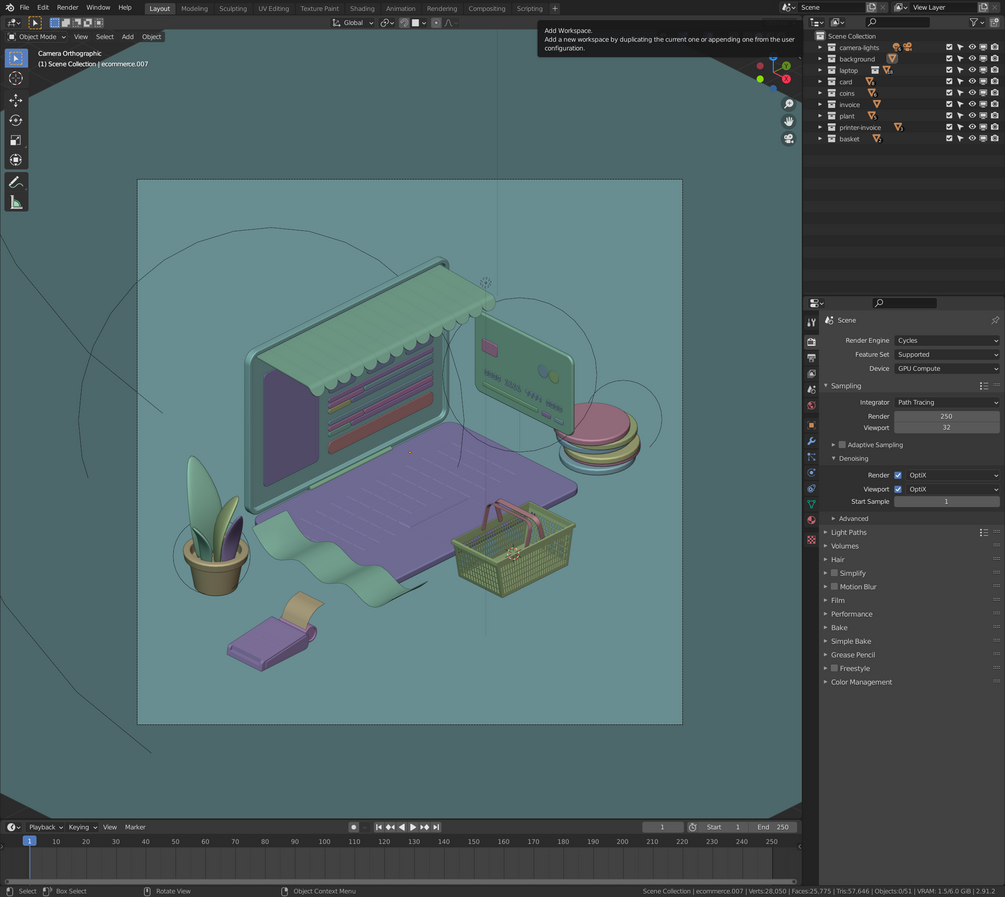Switch to the Shading workspace tab
1005x897 pixels.
coord(362,8)
